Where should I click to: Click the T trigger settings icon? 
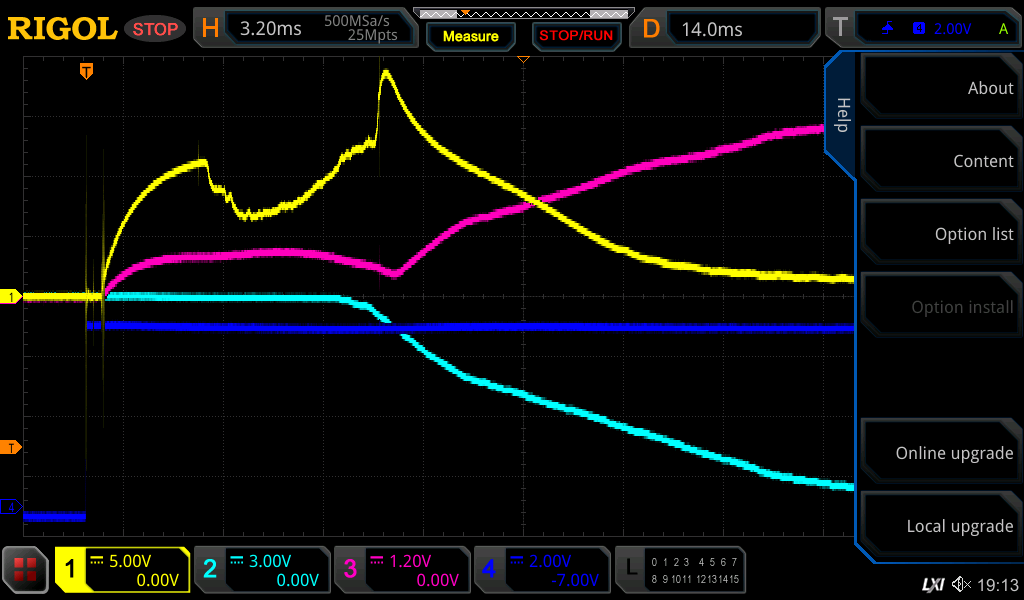coord(840,29)
